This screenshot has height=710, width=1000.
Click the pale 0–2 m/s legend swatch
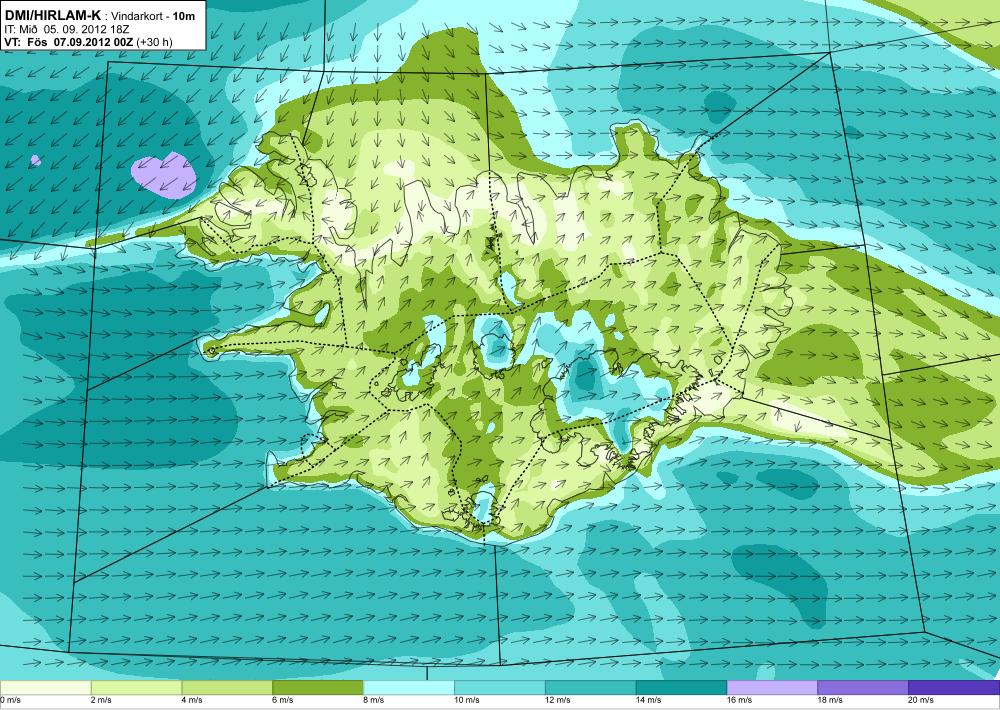tap(45, 688)
